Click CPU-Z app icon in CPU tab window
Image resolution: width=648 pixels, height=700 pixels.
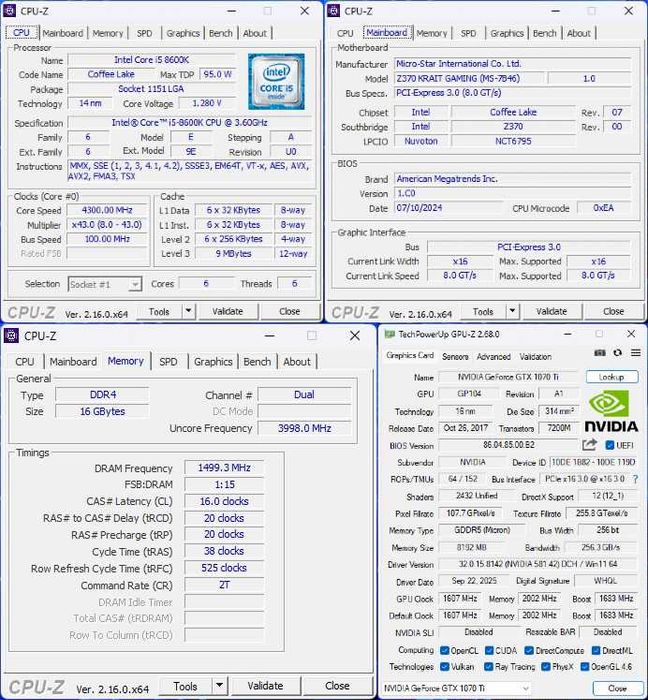pyautogui.click(x=10, y=11)
